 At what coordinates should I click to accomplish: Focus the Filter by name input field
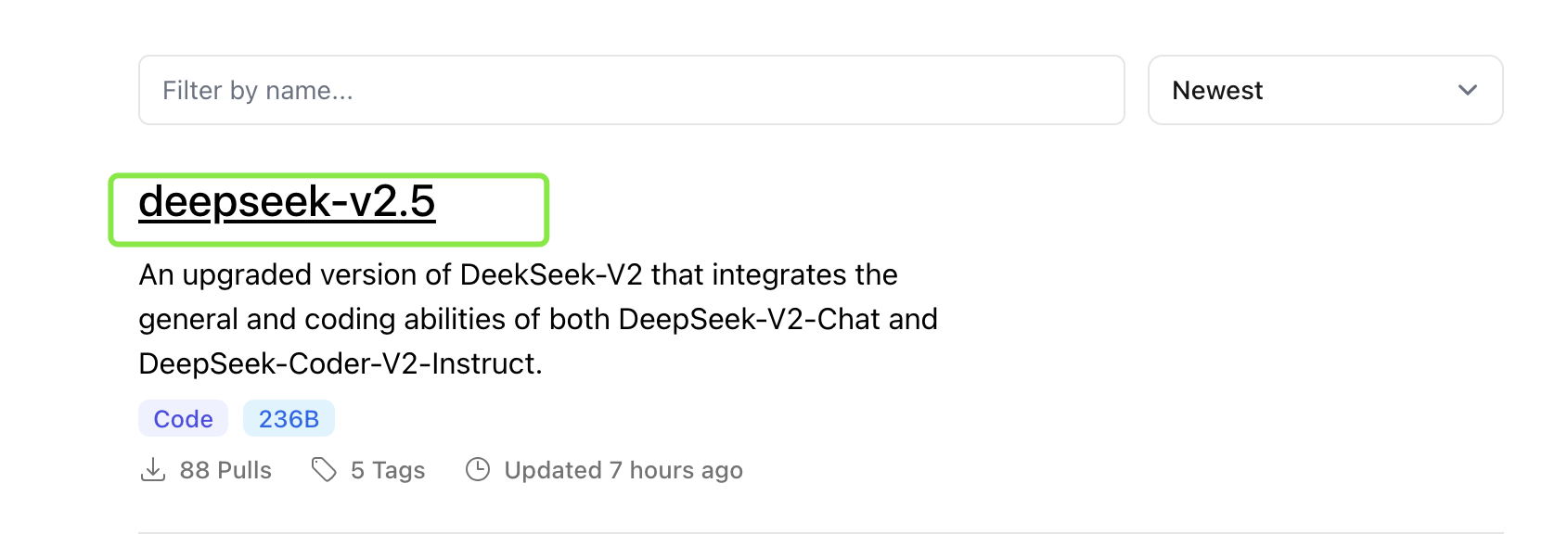[x=632, y=90]
